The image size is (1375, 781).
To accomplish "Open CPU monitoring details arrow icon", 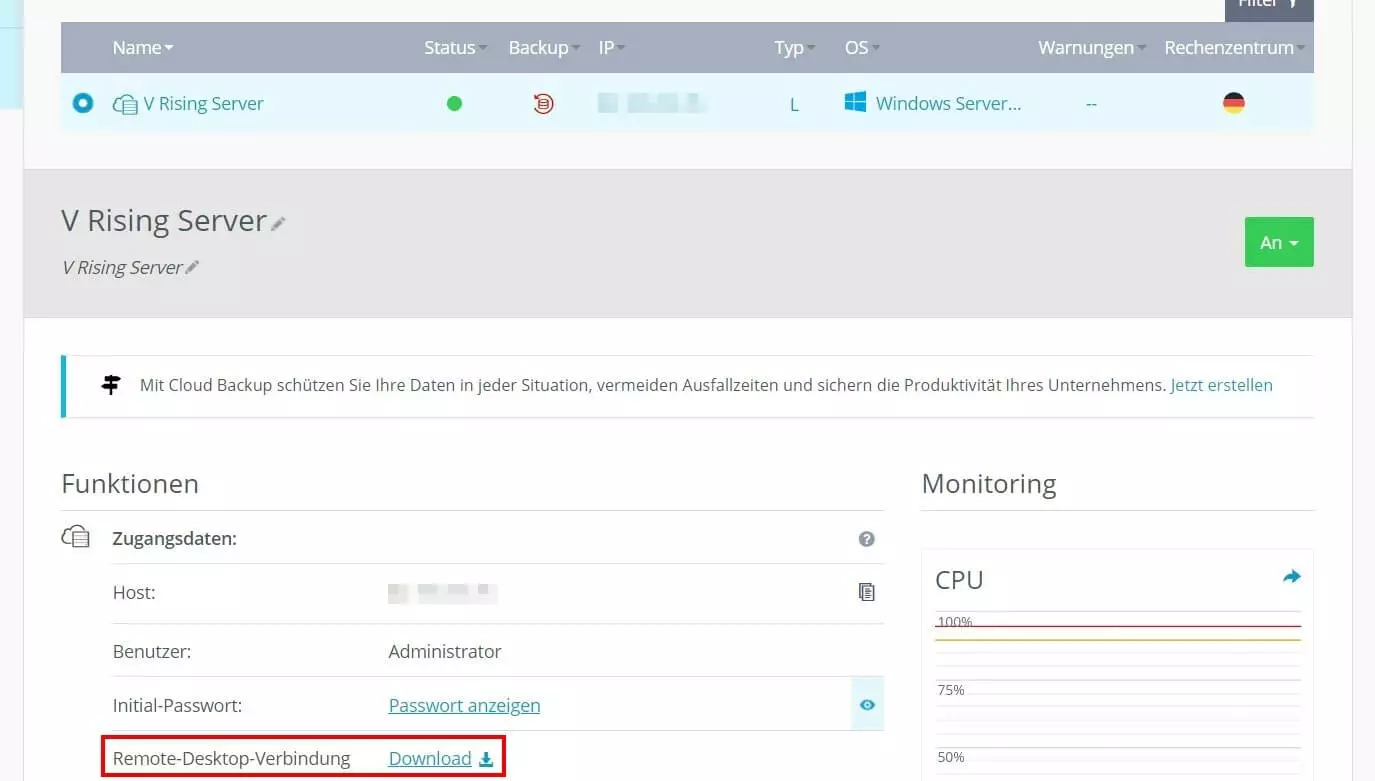I will pos(1291,577).
